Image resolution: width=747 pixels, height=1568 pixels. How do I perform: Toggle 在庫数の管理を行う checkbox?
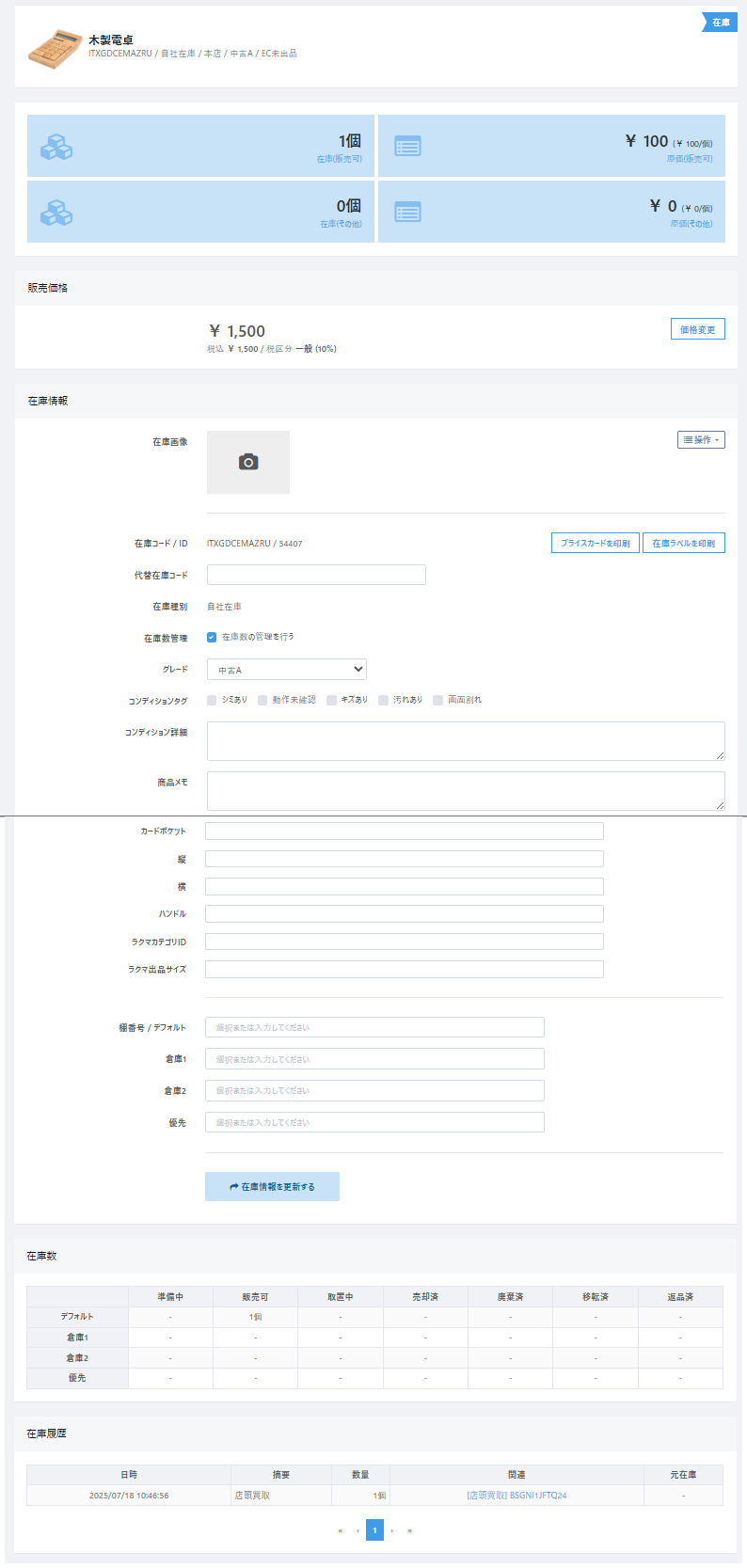[212, 637]
